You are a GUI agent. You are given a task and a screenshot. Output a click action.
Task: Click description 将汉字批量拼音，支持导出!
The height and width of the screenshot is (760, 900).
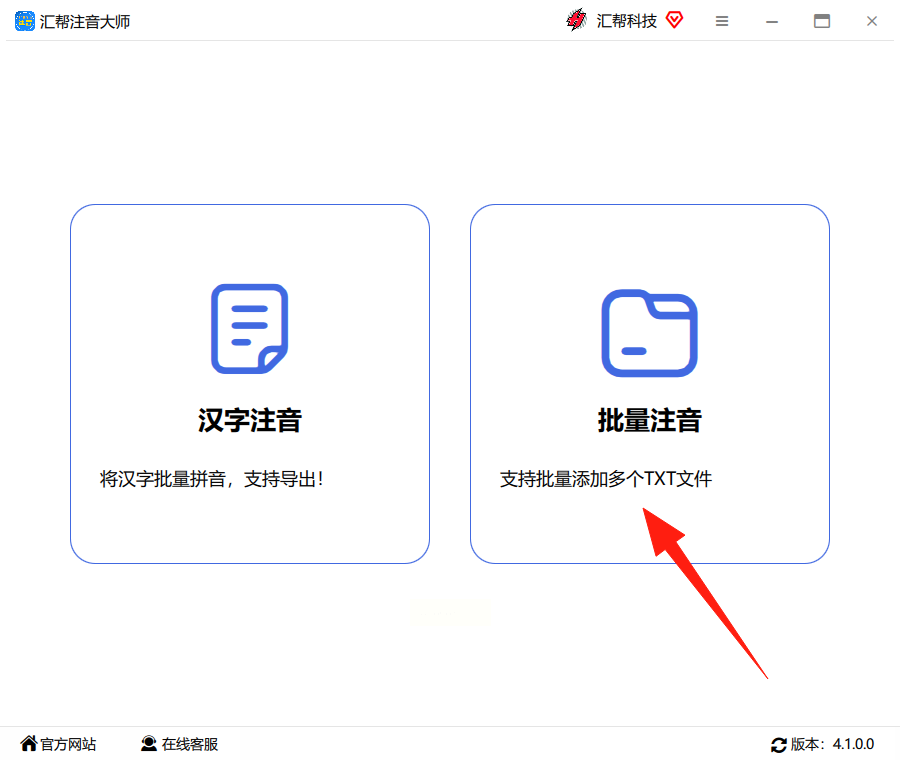tap(212, 479)
